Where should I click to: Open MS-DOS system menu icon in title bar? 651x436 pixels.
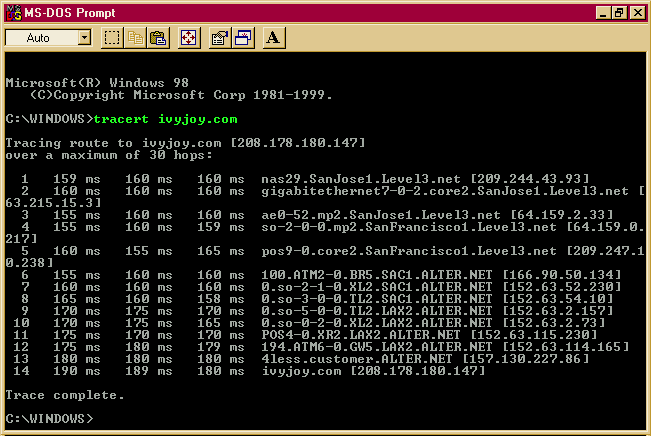click(14, 13)
